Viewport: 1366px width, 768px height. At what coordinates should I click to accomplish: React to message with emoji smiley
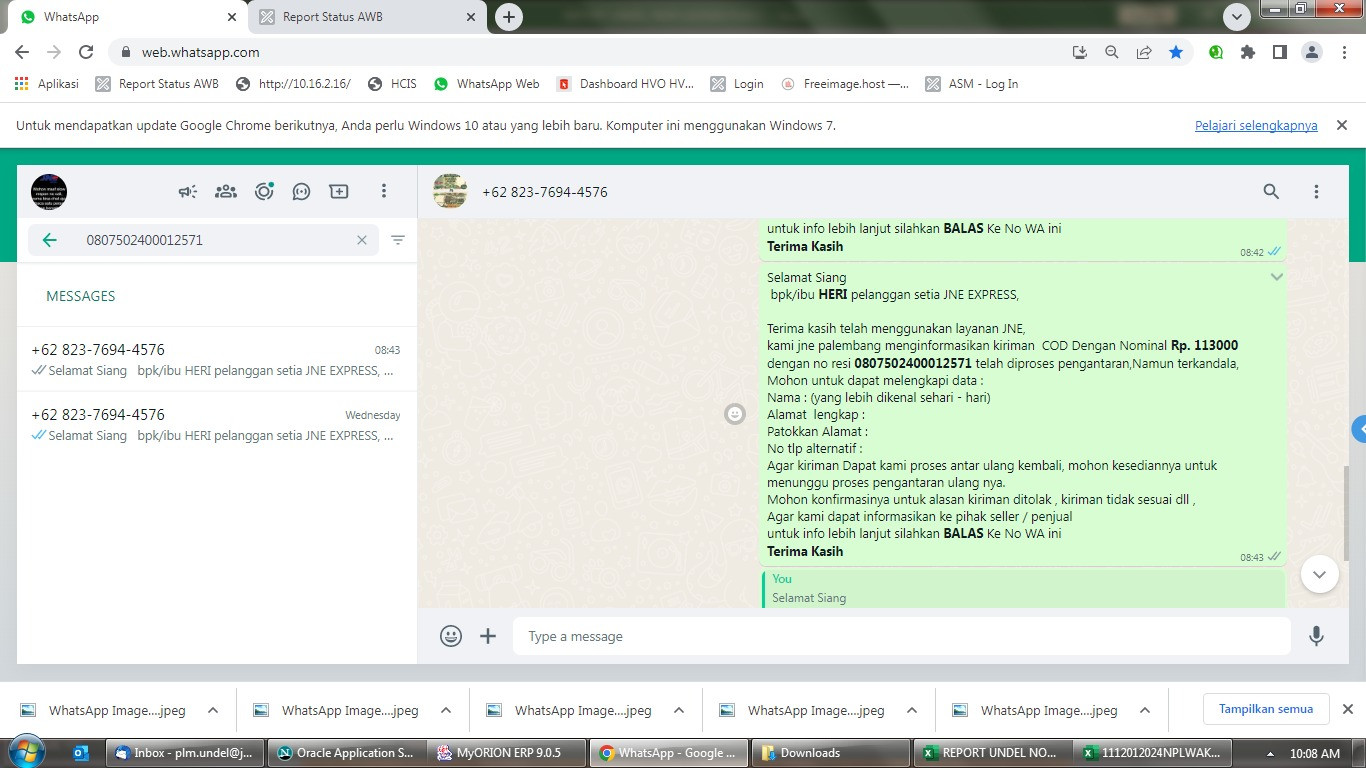click(x=735, y=414)
